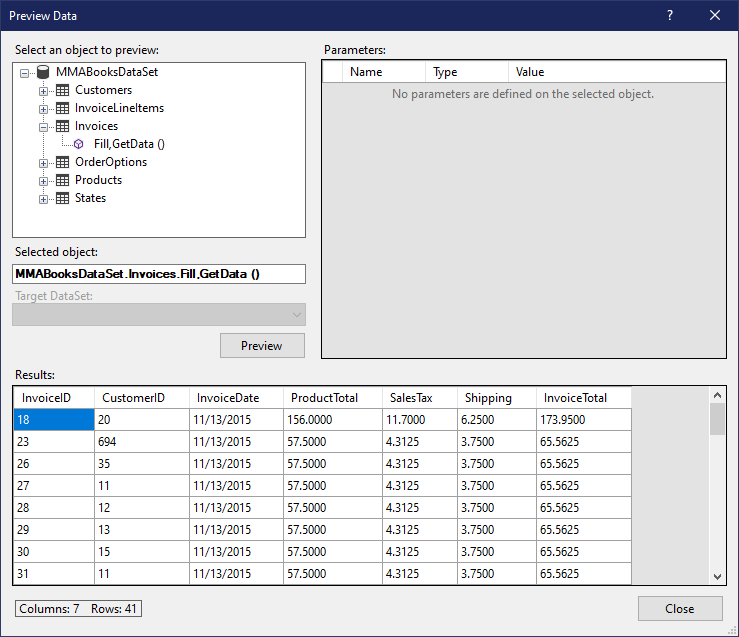739x637 pixels.
Task: Select CustomerID cell 694
Action: pyautogui.click(x=142, y=442)
